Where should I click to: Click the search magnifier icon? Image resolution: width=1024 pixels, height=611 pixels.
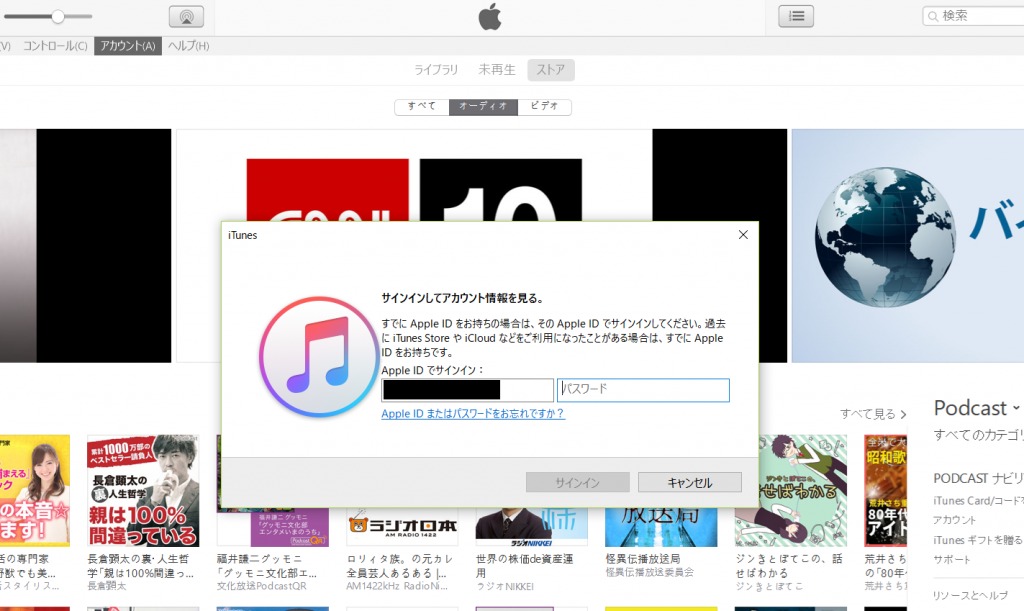pos(933,16)
